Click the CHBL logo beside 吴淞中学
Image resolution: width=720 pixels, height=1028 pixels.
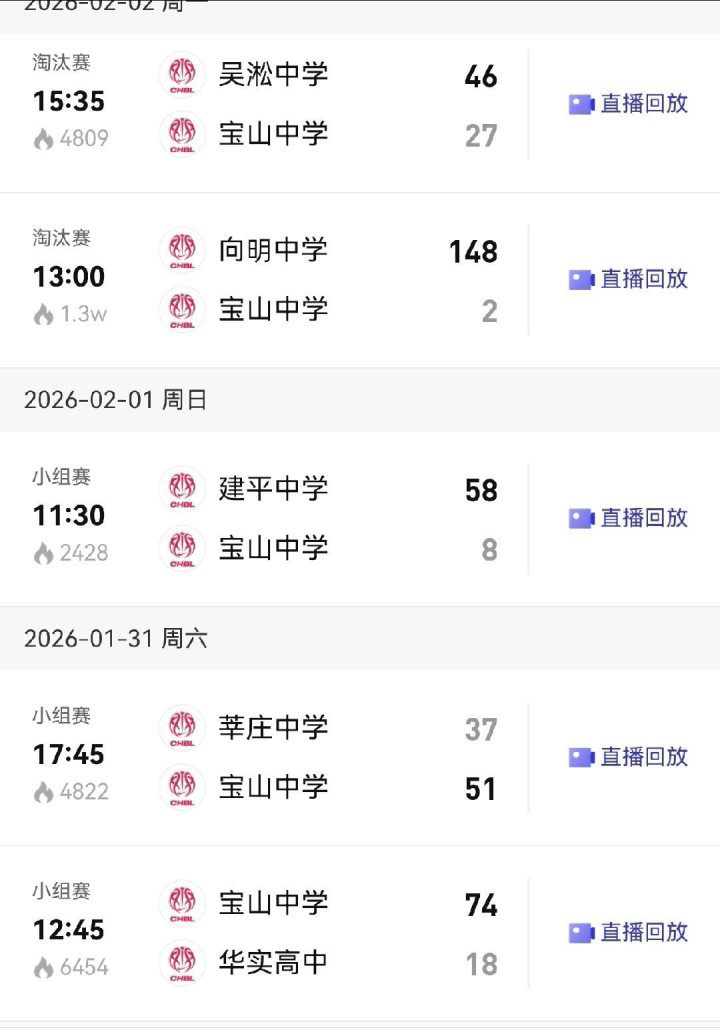[x=182, y=75]
